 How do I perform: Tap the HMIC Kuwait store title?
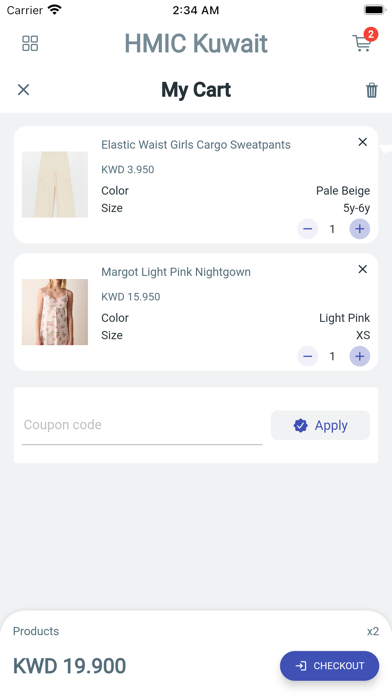click(196, 44)
